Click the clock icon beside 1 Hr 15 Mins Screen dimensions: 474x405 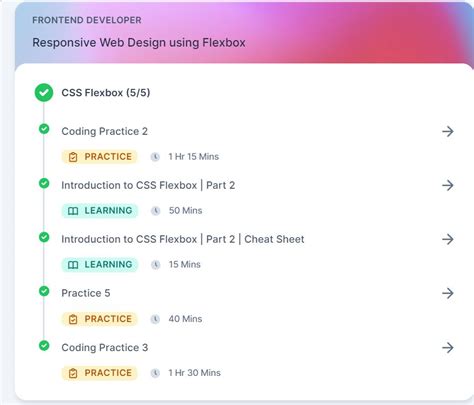pyautogui.click(x=155, y=157)
